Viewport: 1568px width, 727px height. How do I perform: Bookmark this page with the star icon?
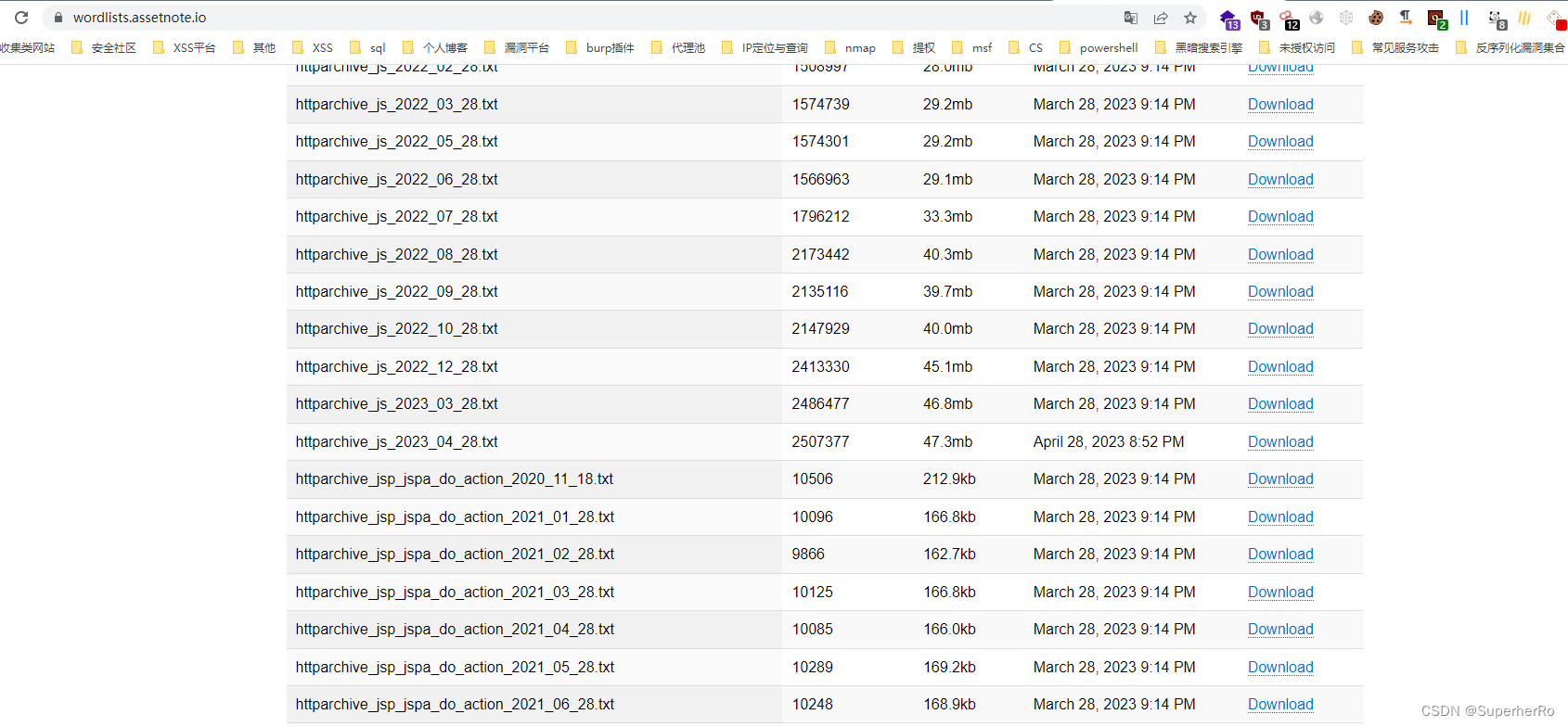click(1190, 18)
